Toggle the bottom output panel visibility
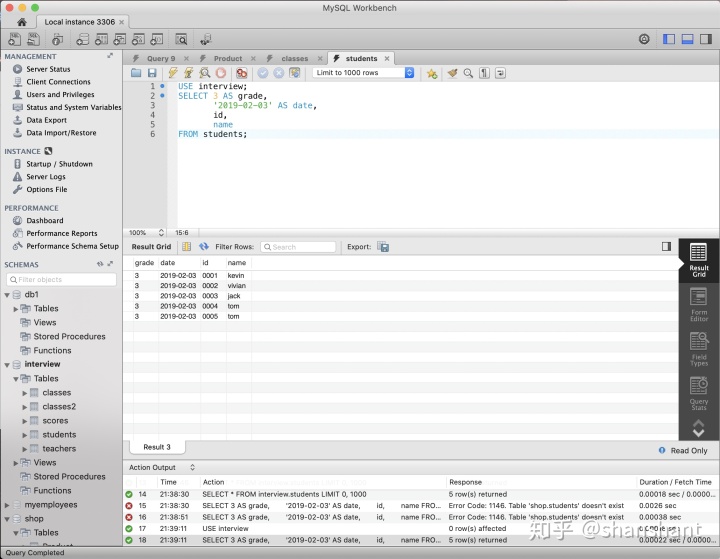 [x=687, y=40]
